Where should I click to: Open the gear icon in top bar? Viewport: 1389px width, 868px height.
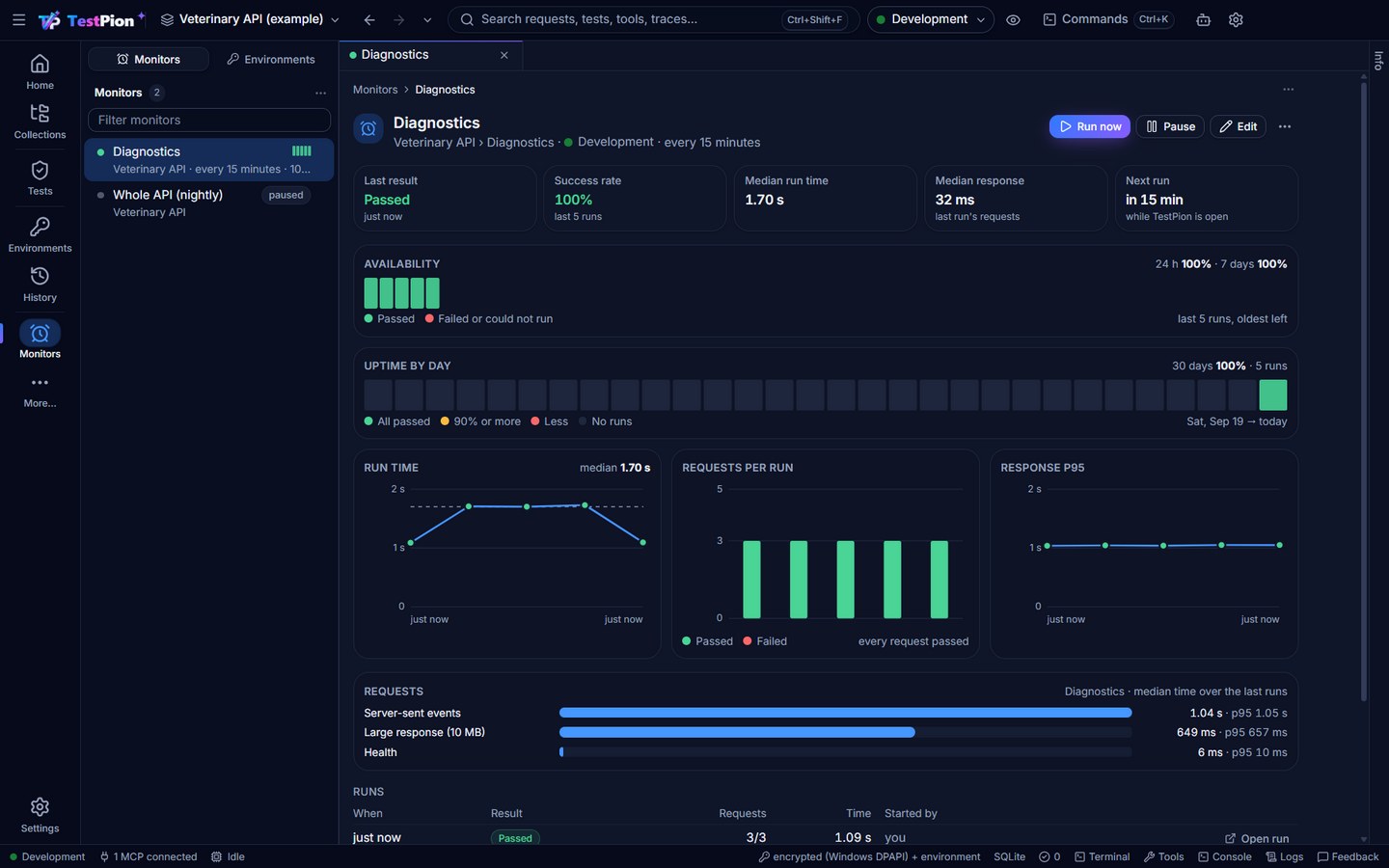click(x=1236, y=19)
